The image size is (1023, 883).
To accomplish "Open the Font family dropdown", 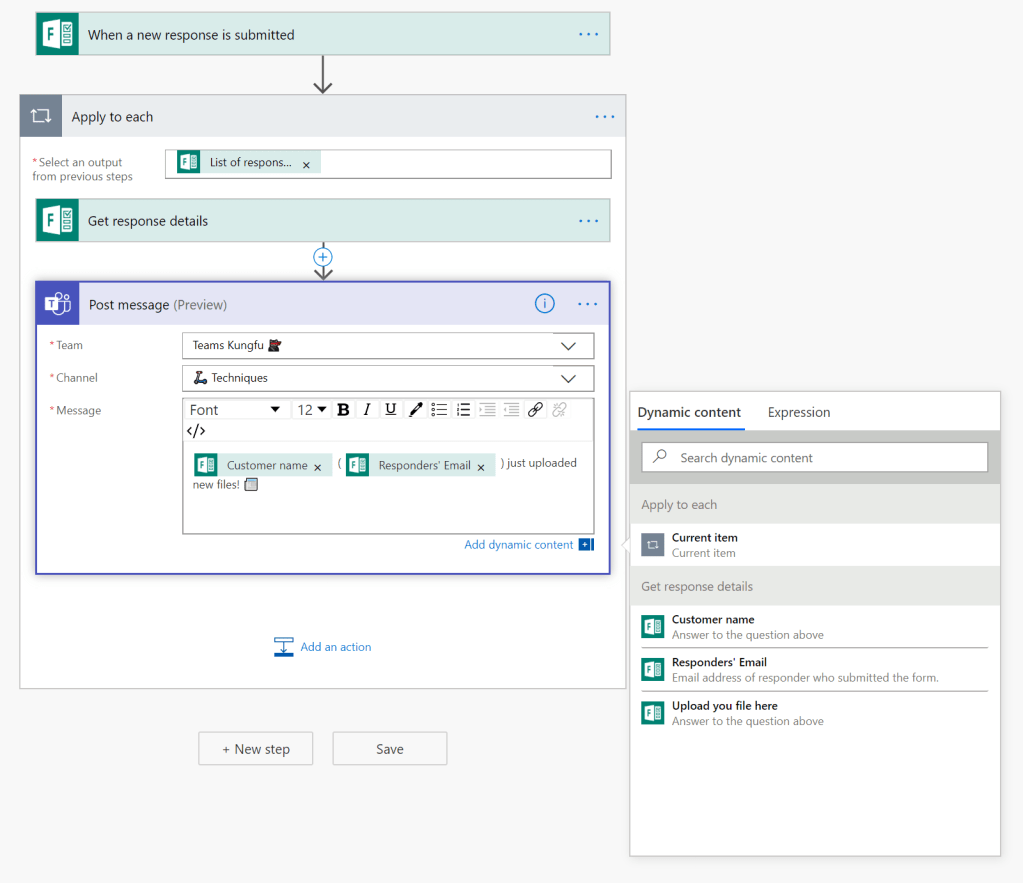I will pyautogui.click(x=236, y=409).
